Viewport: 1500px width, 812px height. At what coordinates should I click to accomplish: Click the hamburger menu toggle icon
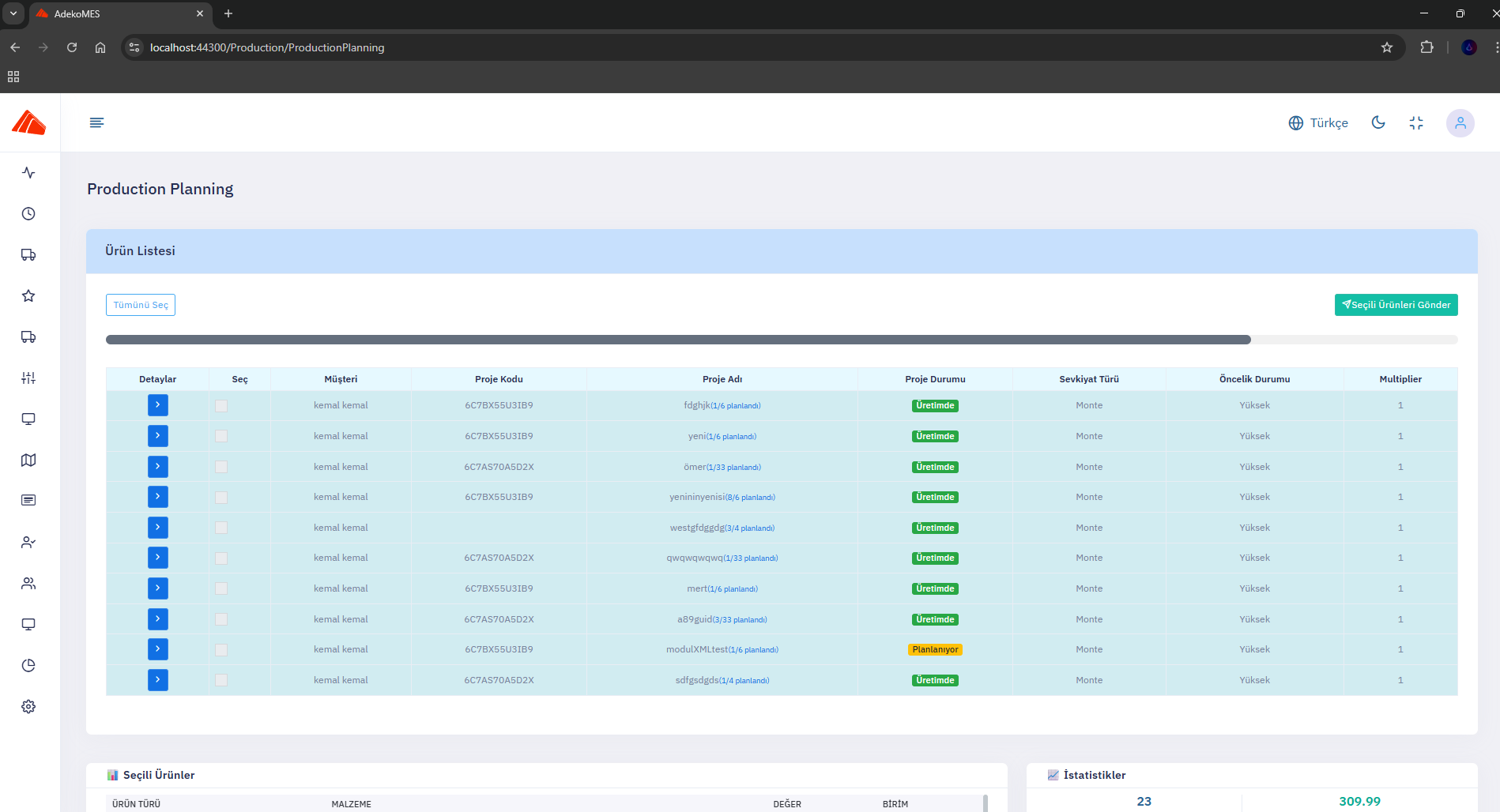(x=96, y=122)
